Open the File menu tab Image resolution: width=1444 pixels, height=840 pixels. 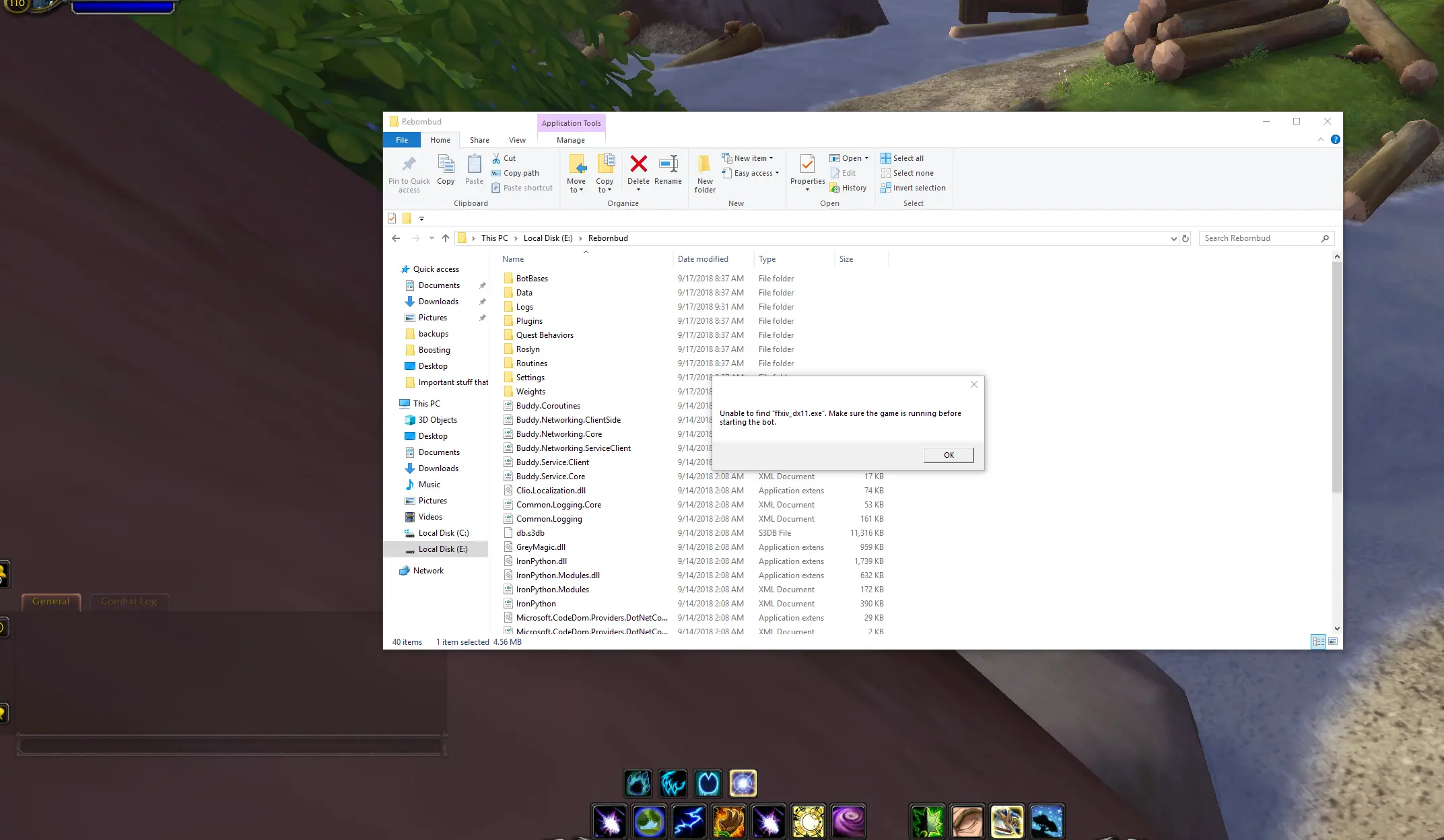coord(402,140)
